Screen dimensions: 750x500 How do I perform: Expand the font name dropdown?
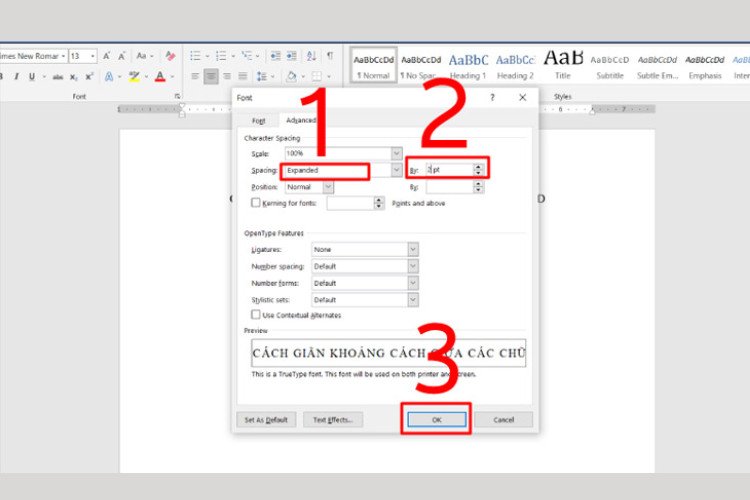point(63,56)
